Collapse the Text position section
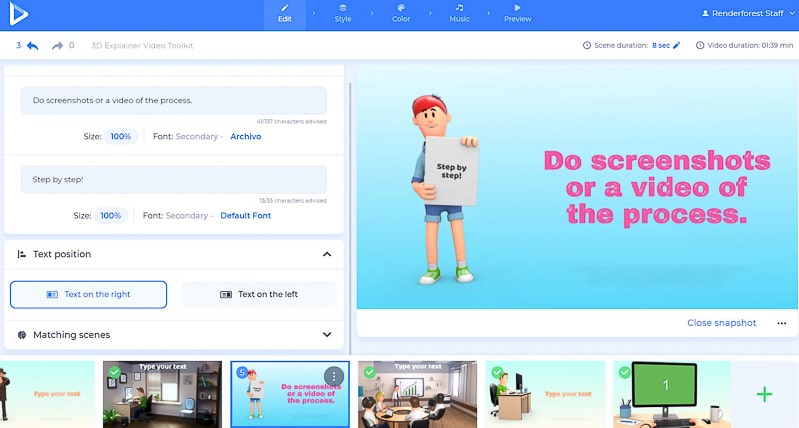 pyautogui.click(x=327, y=254)
